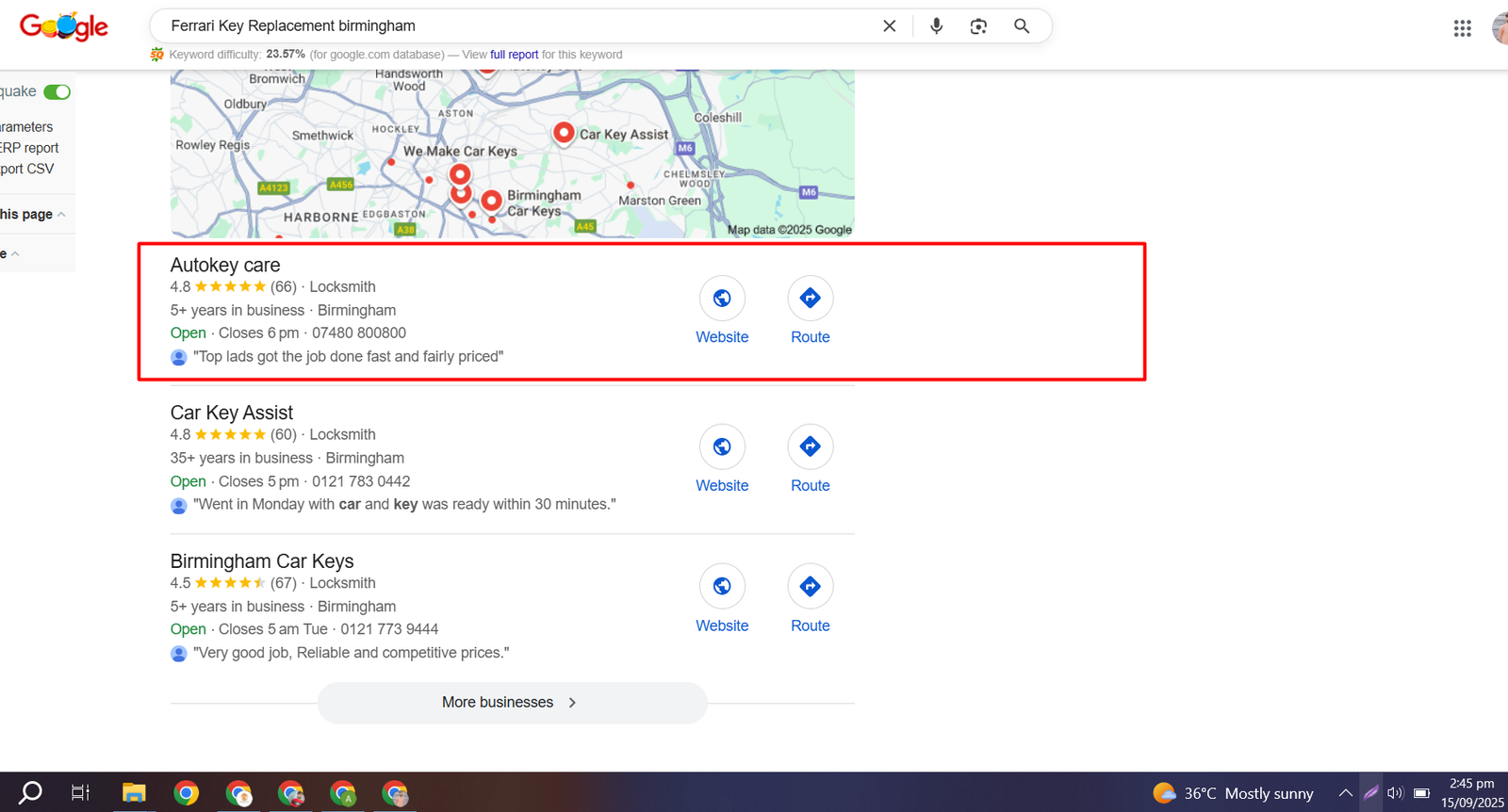
Task: Expand More businesses list
Action: click(x=512, y=703)
